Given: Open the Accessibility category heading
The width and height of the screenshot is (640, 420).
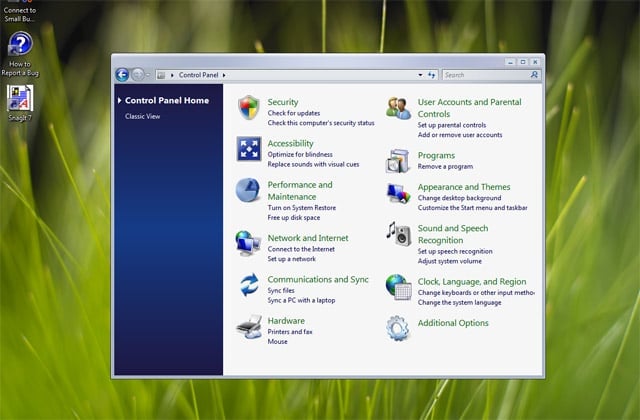Looking at the screenshot, I should [x=291, y=143].
